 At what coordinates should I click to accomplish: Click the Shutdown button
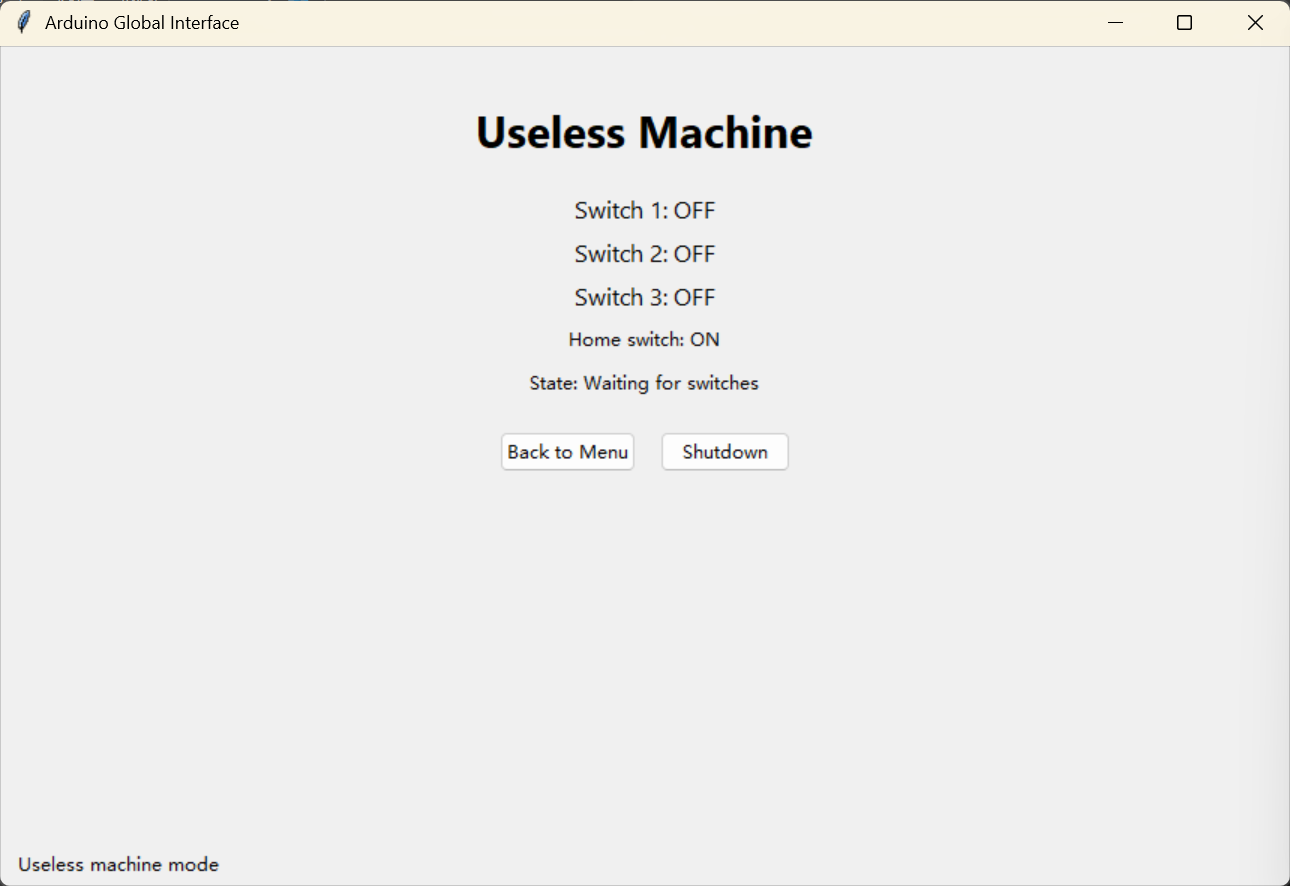725,452
